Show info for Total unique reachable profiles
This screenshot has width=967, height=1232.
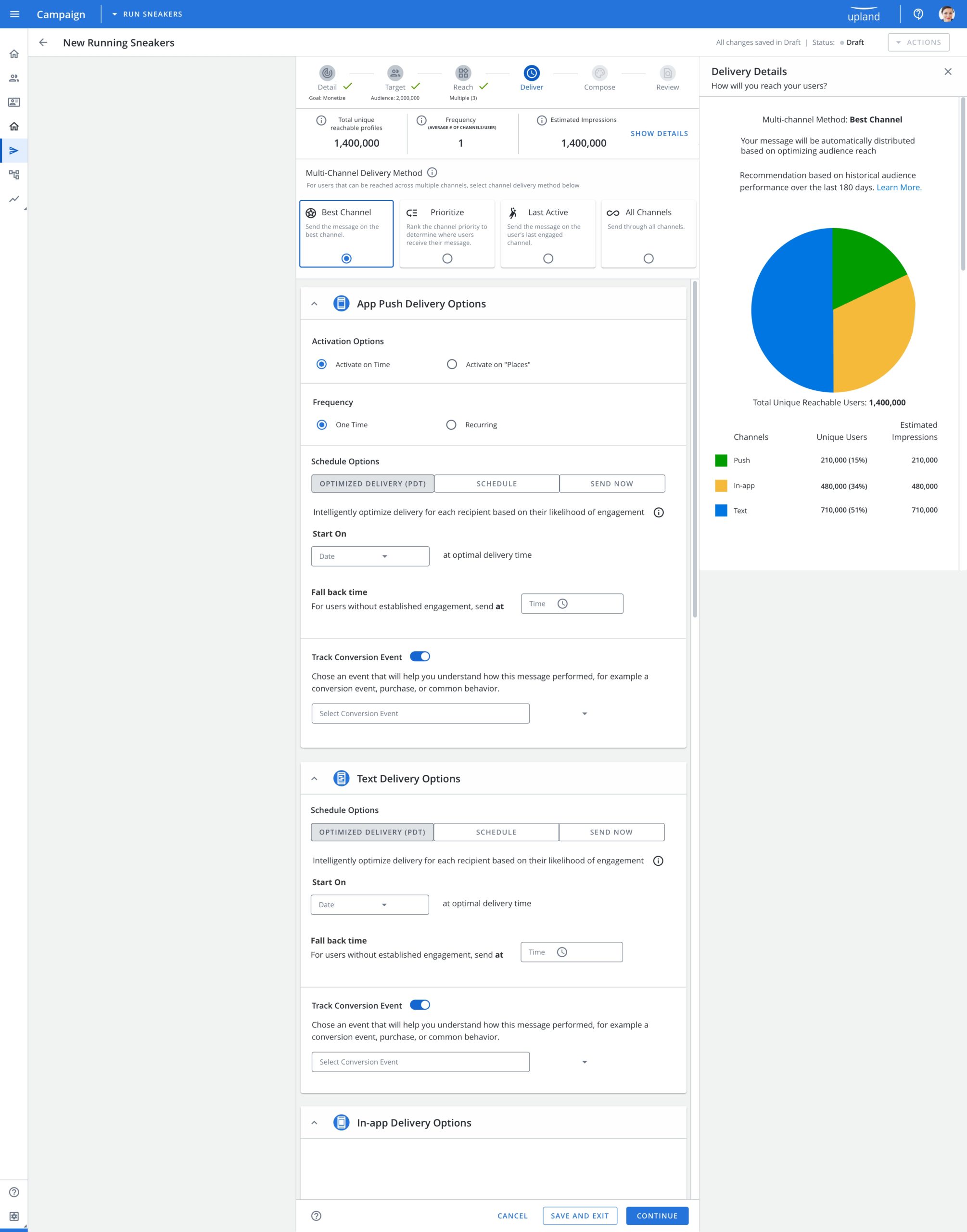(x=321, y=120)
